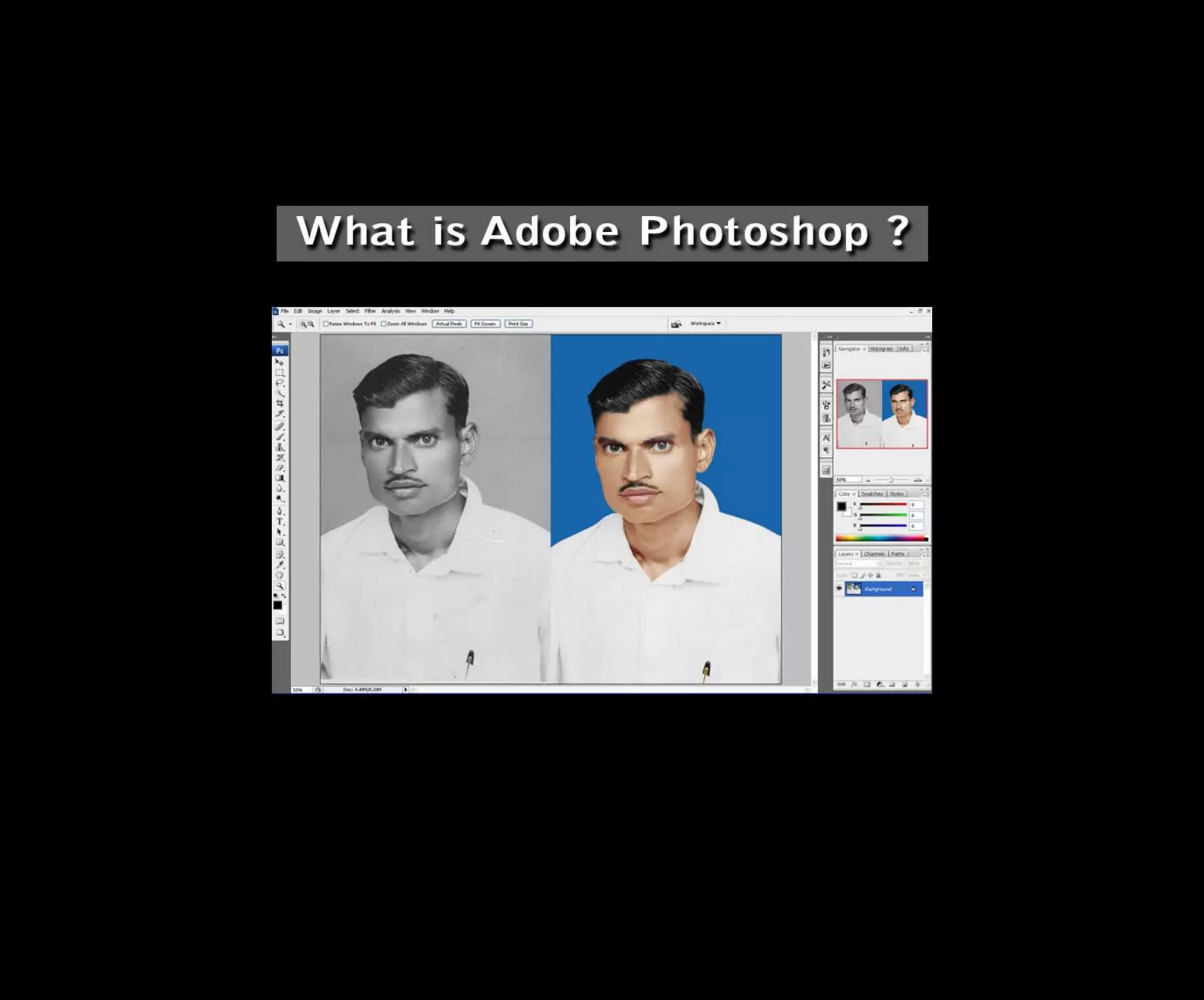The width and height of the screenshot is (1204, 1000).
Task: Hide the Background layer eye icon
Action: pyautogui.click(x=840, y=588)
